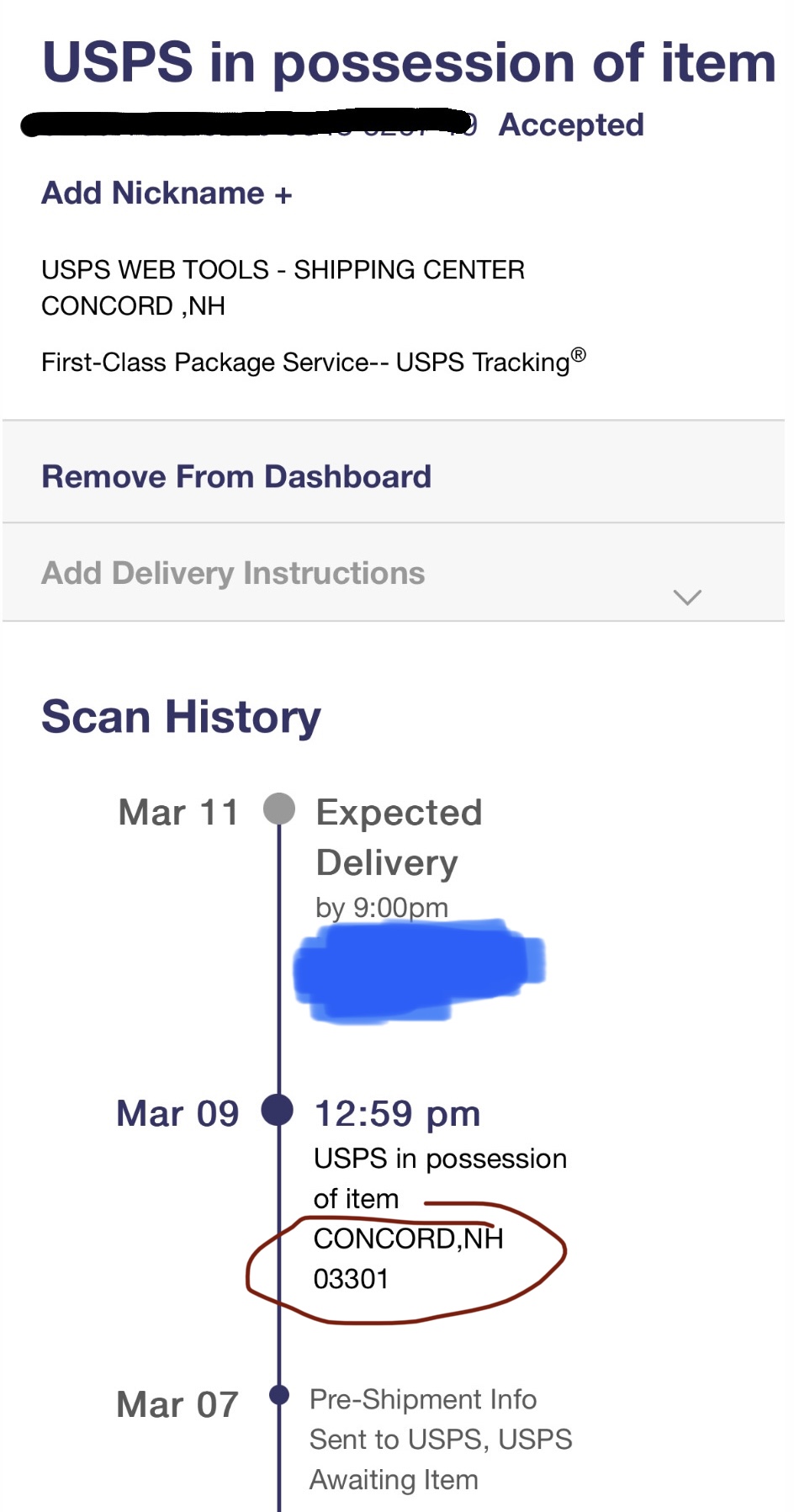This screenshot has height=1512, width=794.
Task: Select the dark Mar 09 timeline dot
Action: (x=278, y=1110)
